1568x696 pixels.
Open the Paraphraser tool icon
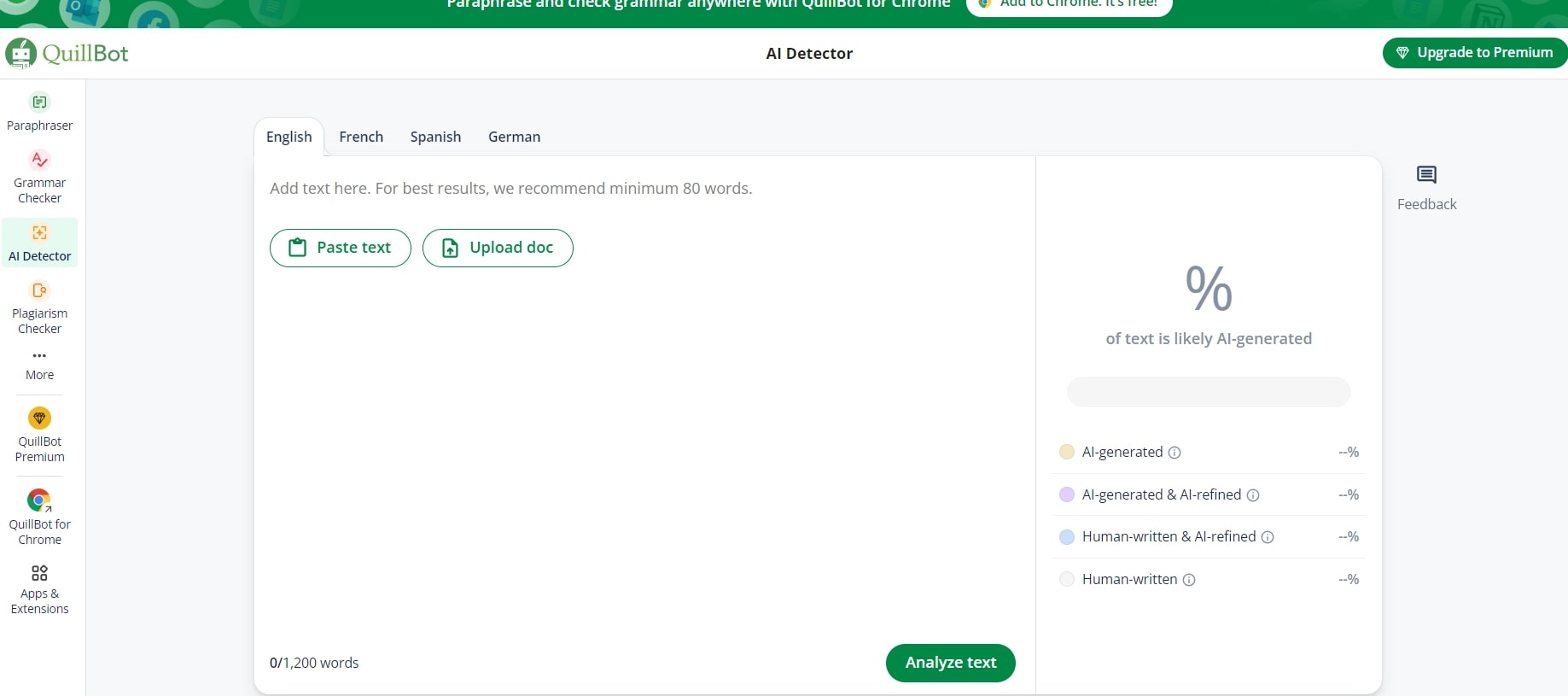(x=39, y=102)
